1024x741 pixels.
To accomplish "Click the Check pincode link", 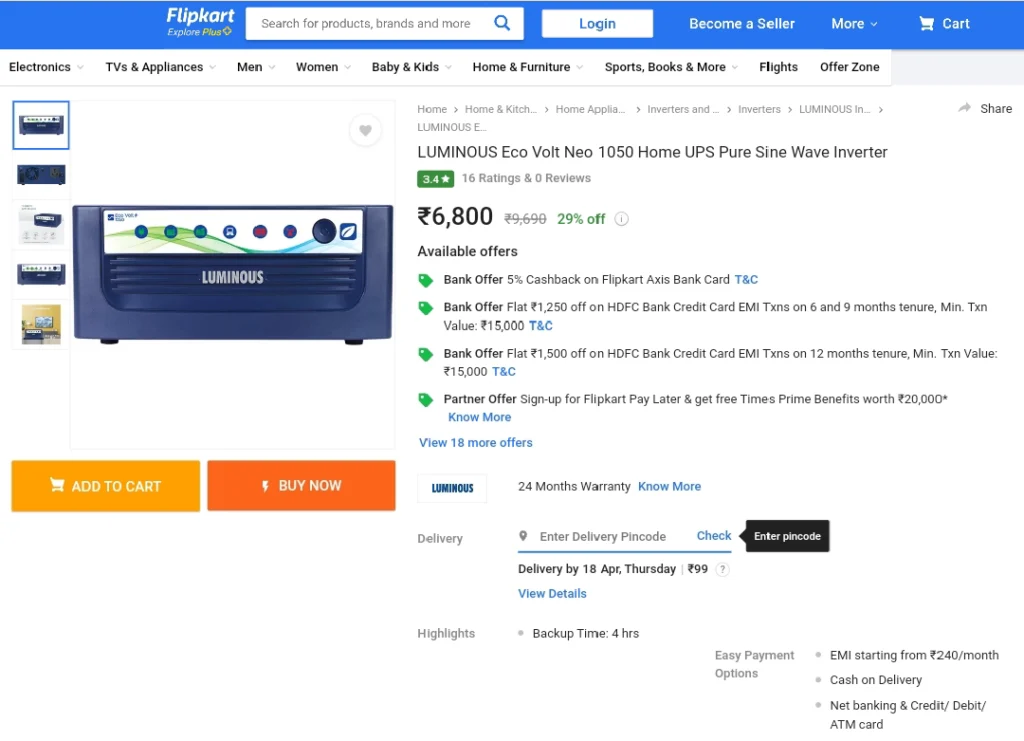I will click(x=713, y=536).
